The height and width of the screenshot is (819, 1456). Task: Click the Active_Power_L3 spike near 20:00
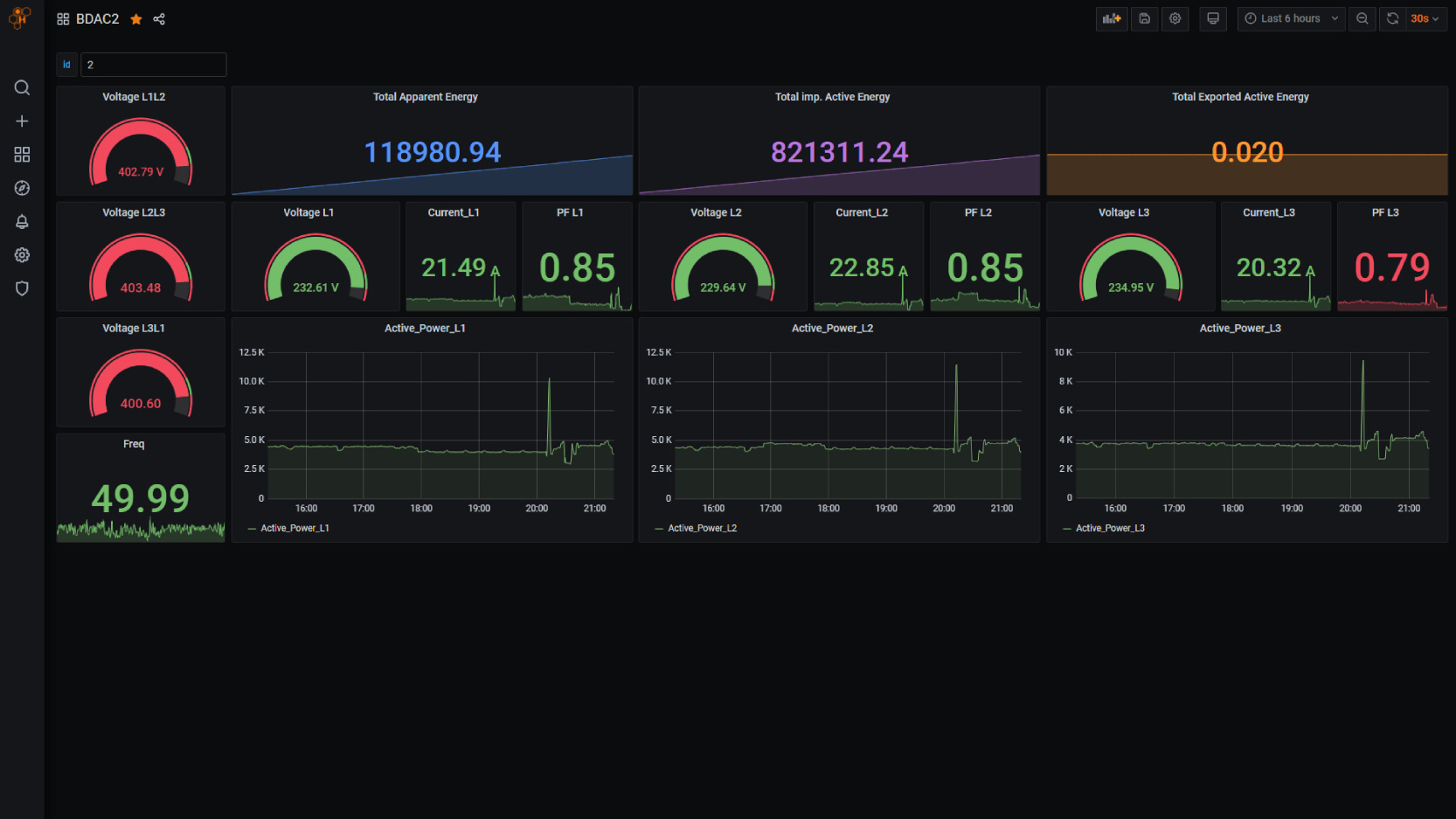tap(1362, 404)
